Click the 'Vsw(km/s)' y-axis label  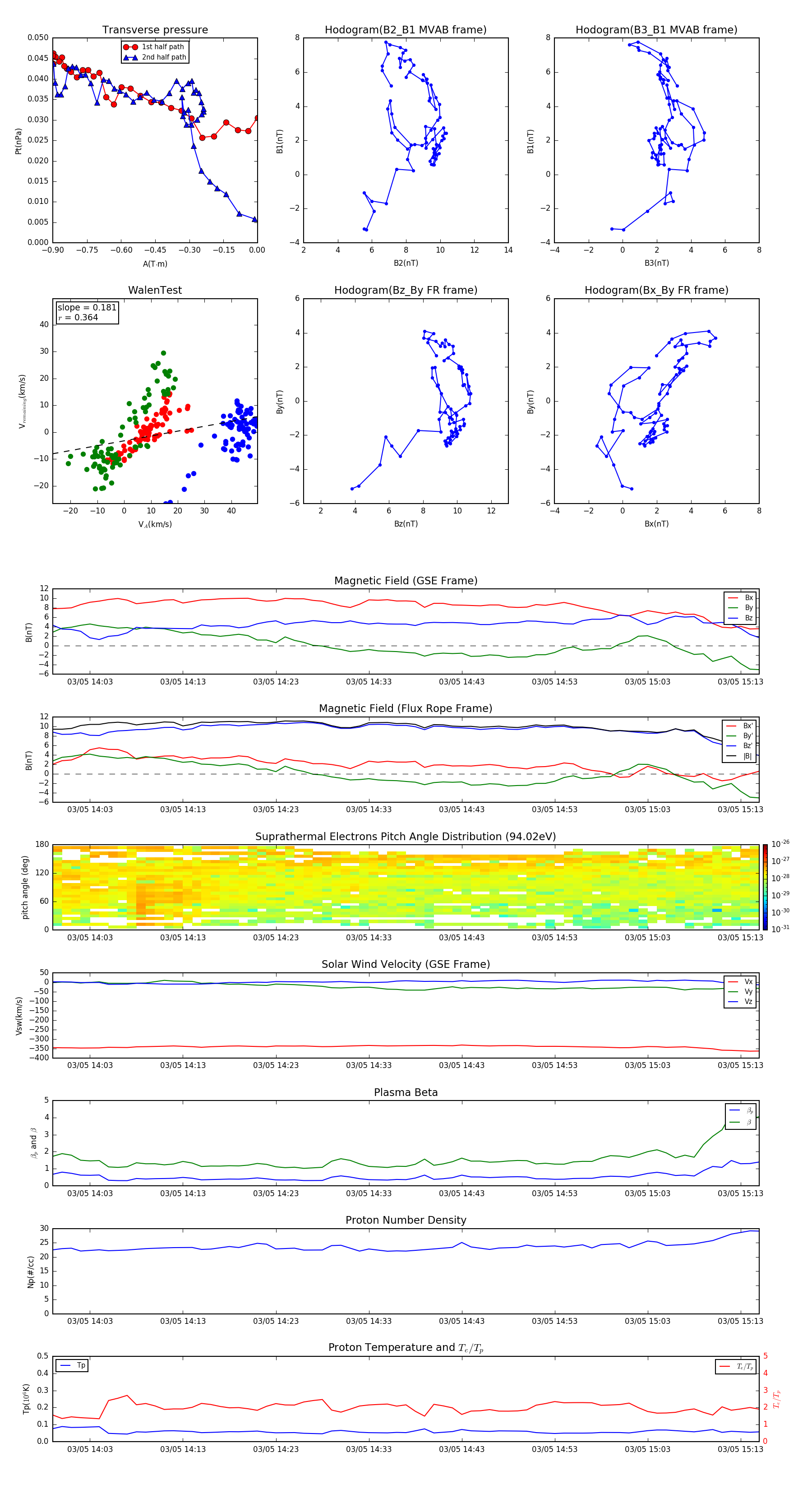(x=18, y=1016)
